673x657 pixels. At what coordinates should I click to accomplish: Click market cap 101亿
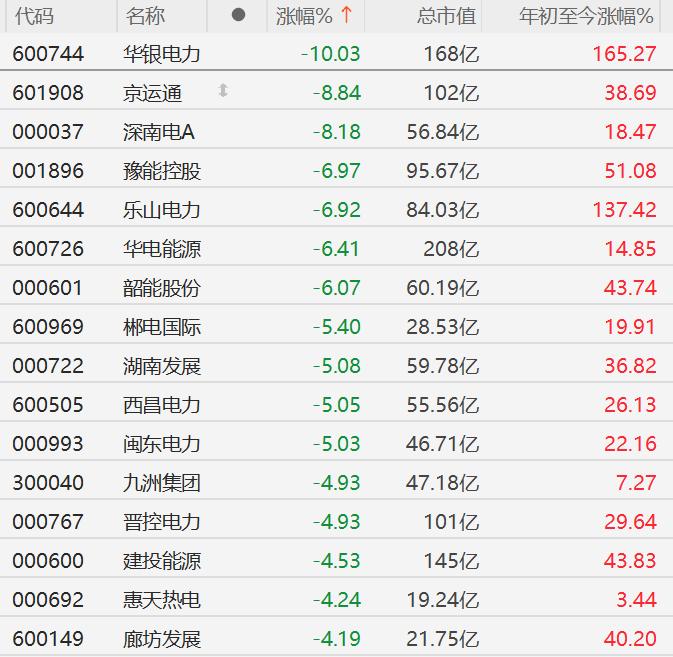point(451,522)
